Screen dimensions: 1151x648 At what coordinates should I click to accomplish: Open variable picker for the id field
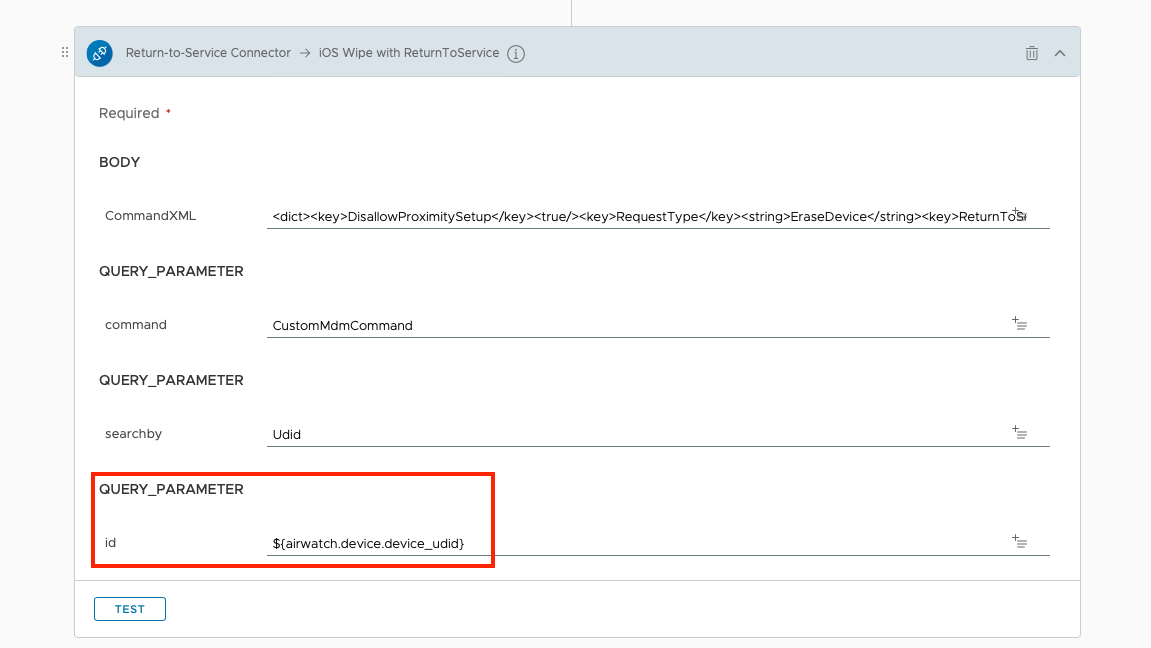(1019, 541)
